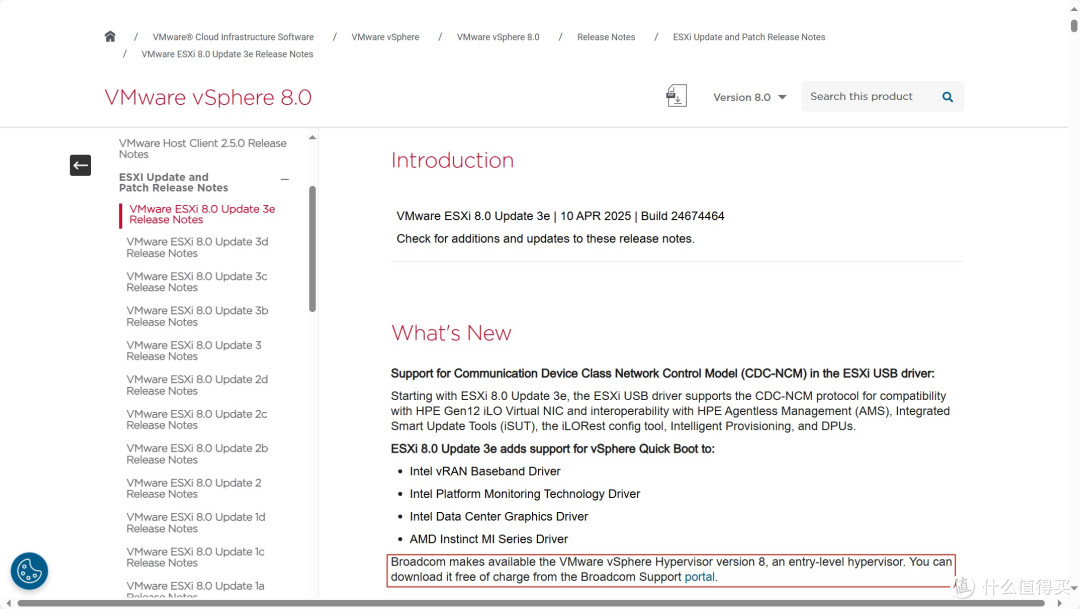The height and width of the screenshot is (609, 1080).
Task: Open ESXi 8.0 Update 1d Release Notes
Action: coord(196,523)
